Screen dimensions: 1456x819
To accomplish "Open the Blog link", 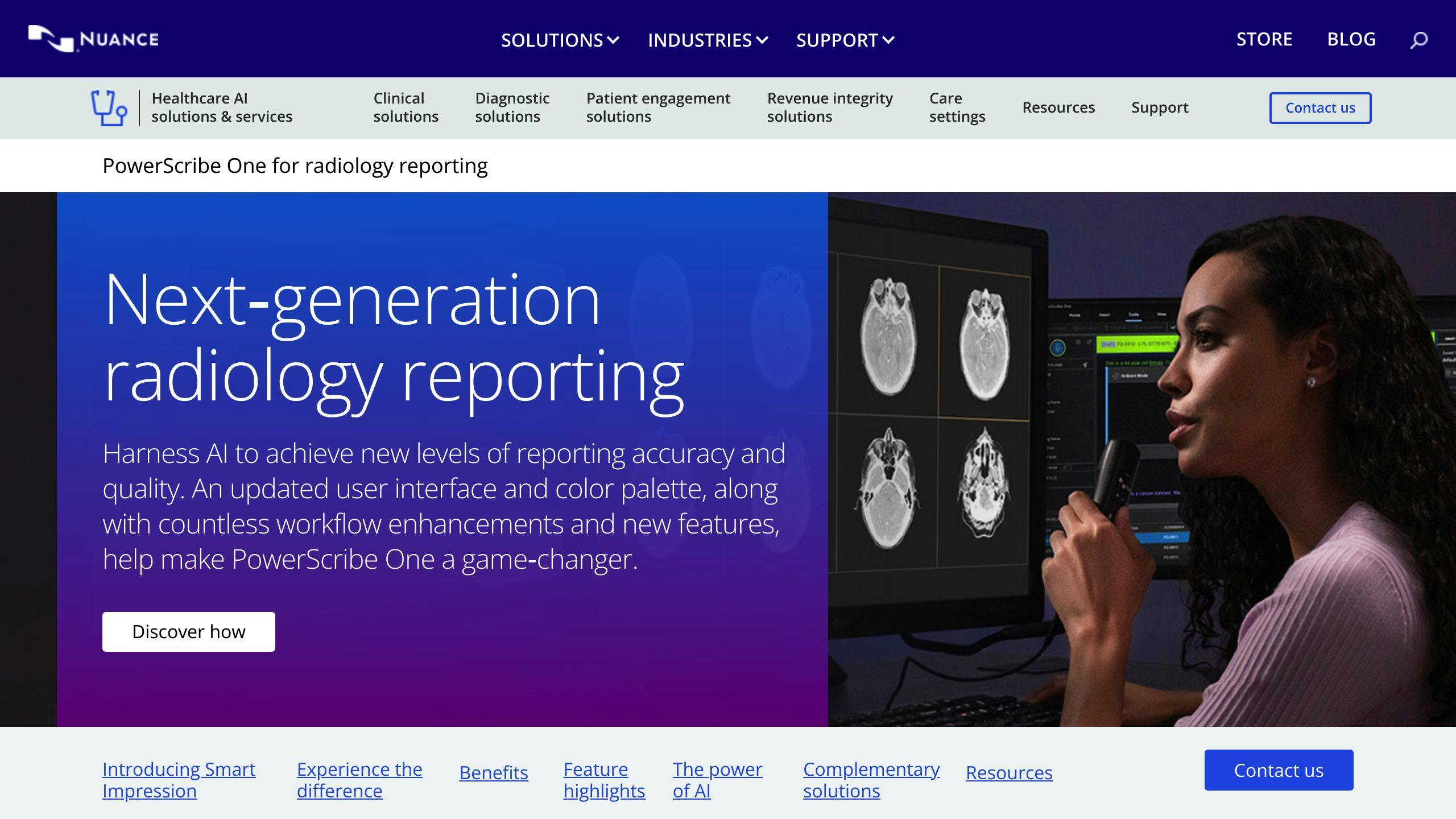I will 1351,39.
